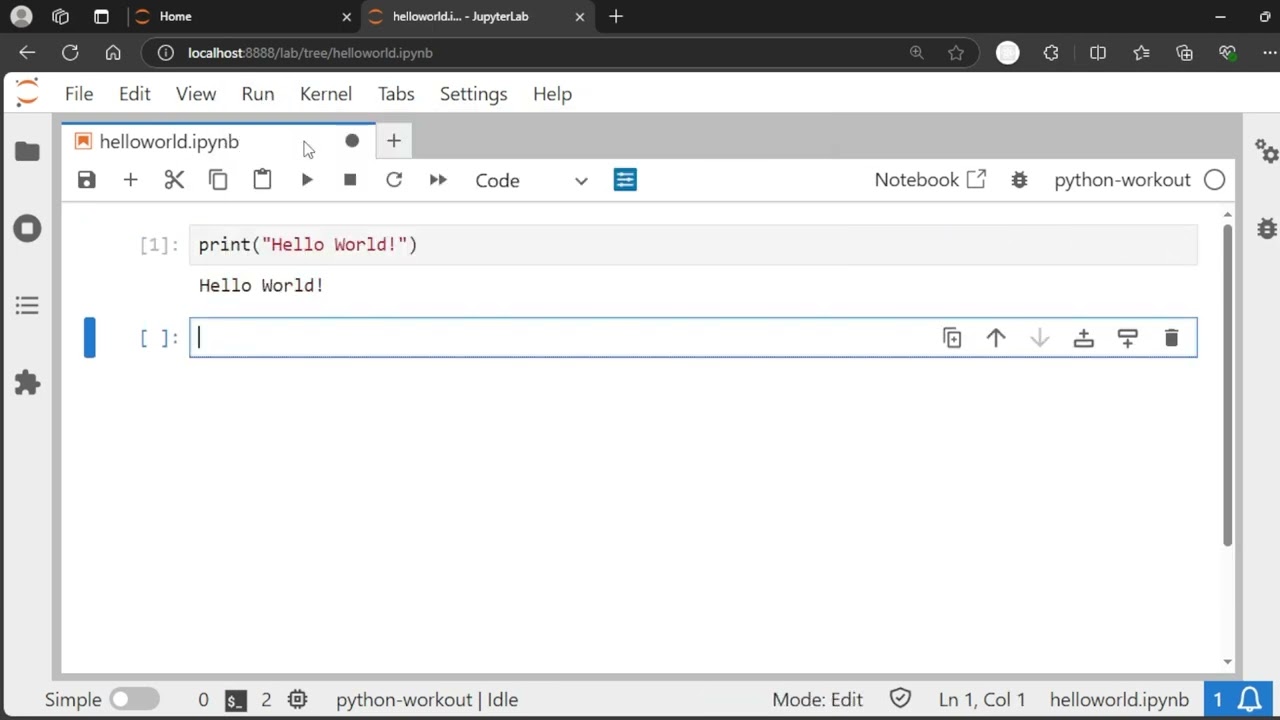Click the browser address bar URL
This screenshot has height=720, width=1280.
pyautogui.click(x=310, y=53)
